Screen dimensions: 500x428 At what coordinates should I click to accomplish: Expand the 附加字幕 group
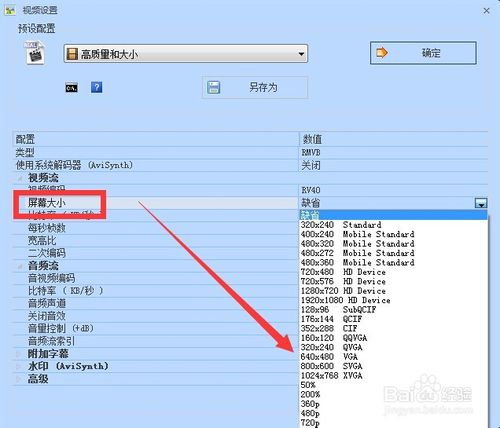coord(19,354)
